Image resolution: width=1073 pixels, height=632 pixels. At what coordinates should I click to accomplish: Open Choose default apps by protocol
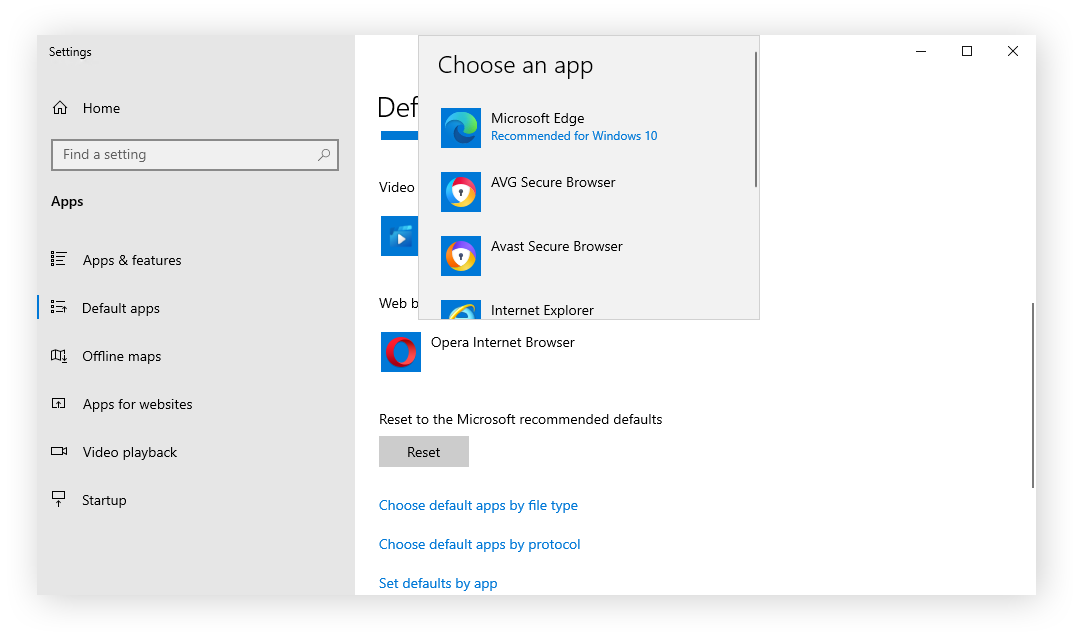click(x=479, y=544)
